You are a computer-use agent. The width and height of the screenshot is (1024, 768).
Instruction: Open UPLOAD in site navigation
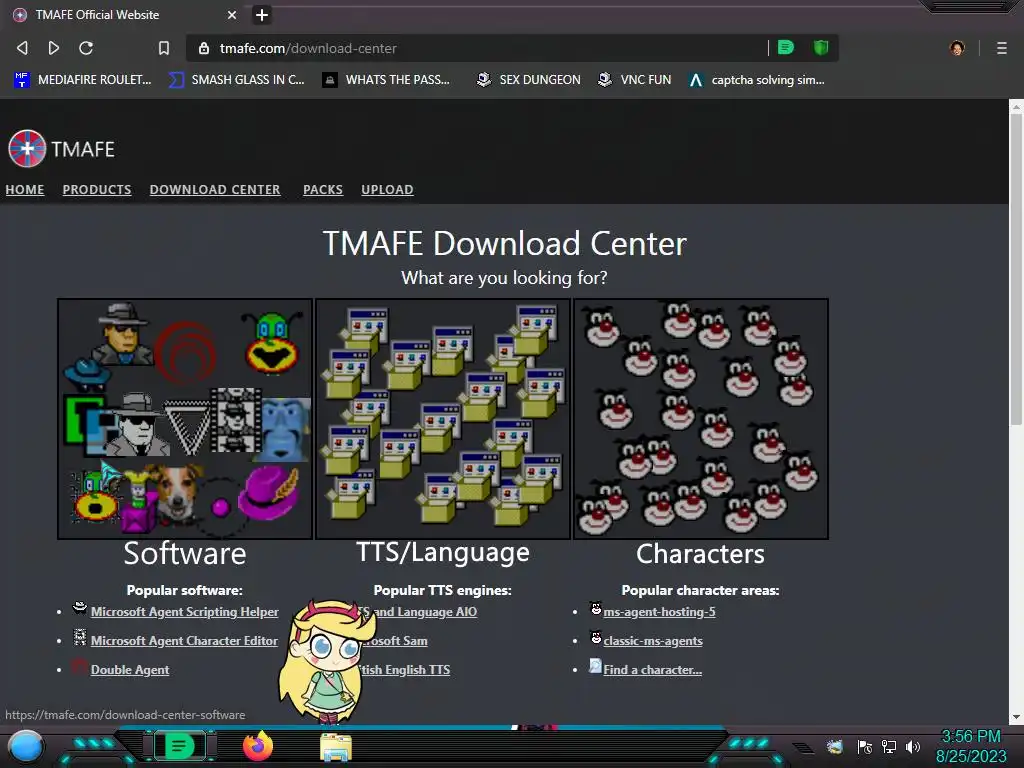(x=387, y=189)
